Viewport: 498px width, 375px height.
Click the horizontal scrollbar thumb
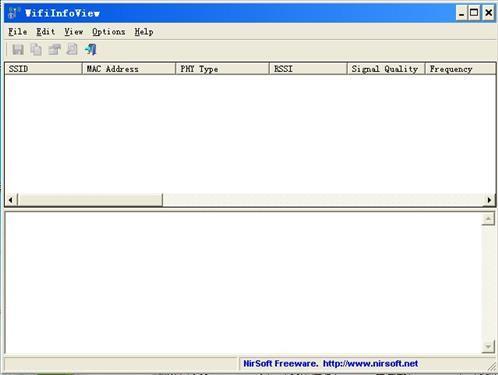click(x=90, y=200)
